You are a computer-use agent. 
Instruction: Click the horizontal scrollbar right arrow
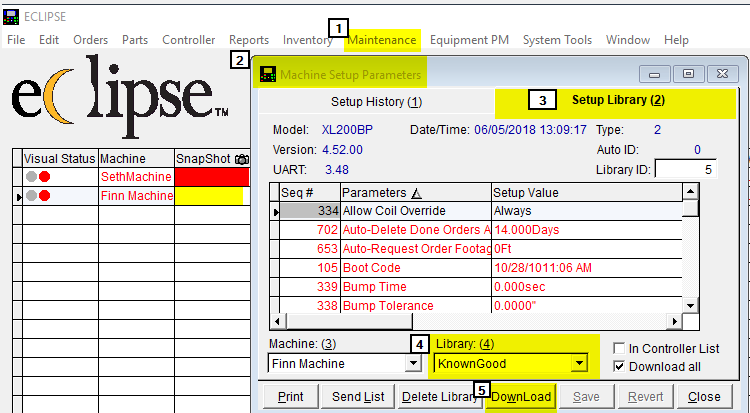click(x=674, y=322)
